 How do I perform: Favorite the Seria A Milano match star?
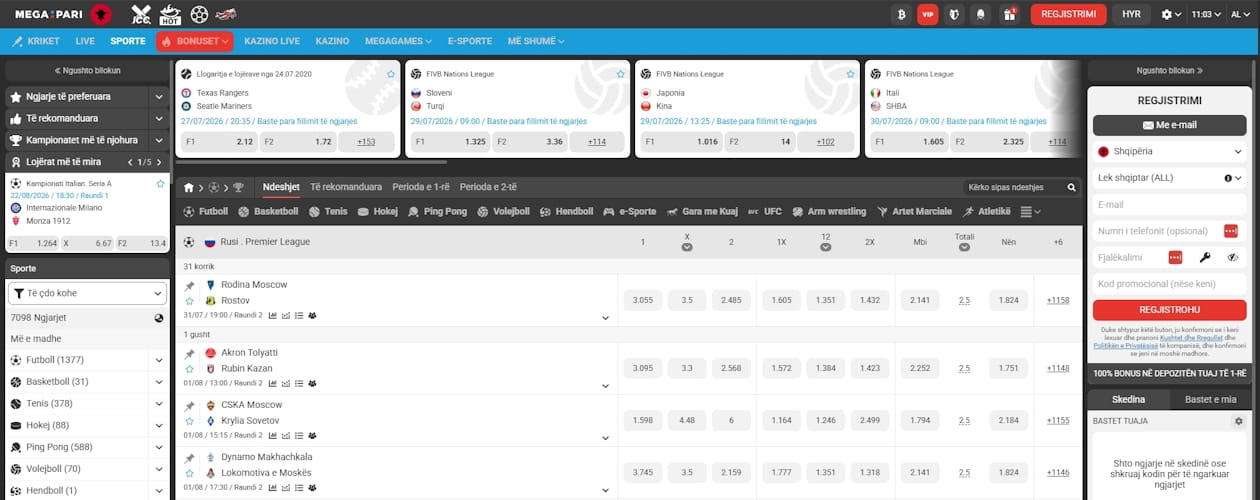tap(160, 184)
